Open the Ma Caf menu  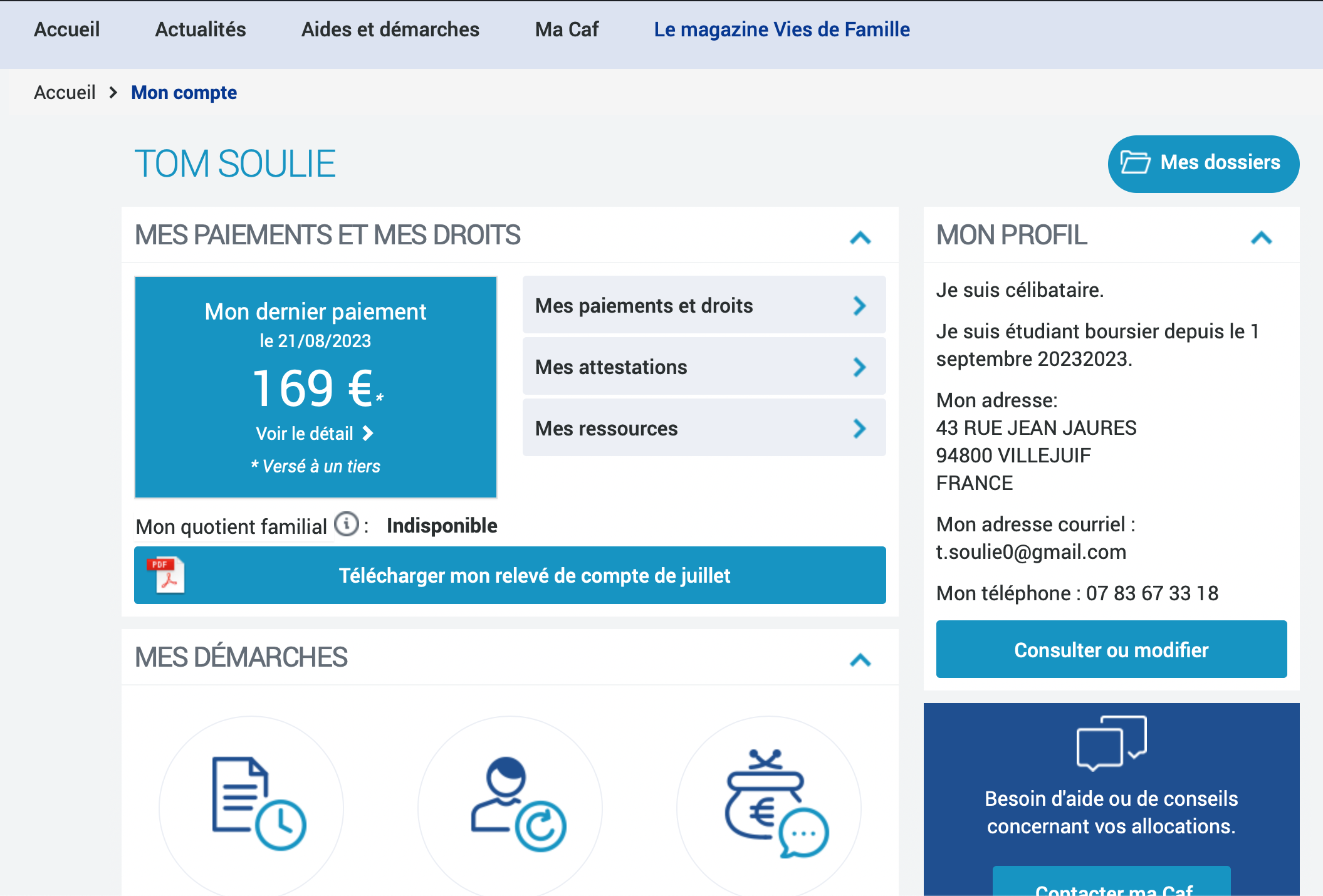click(x=567, y=29)
